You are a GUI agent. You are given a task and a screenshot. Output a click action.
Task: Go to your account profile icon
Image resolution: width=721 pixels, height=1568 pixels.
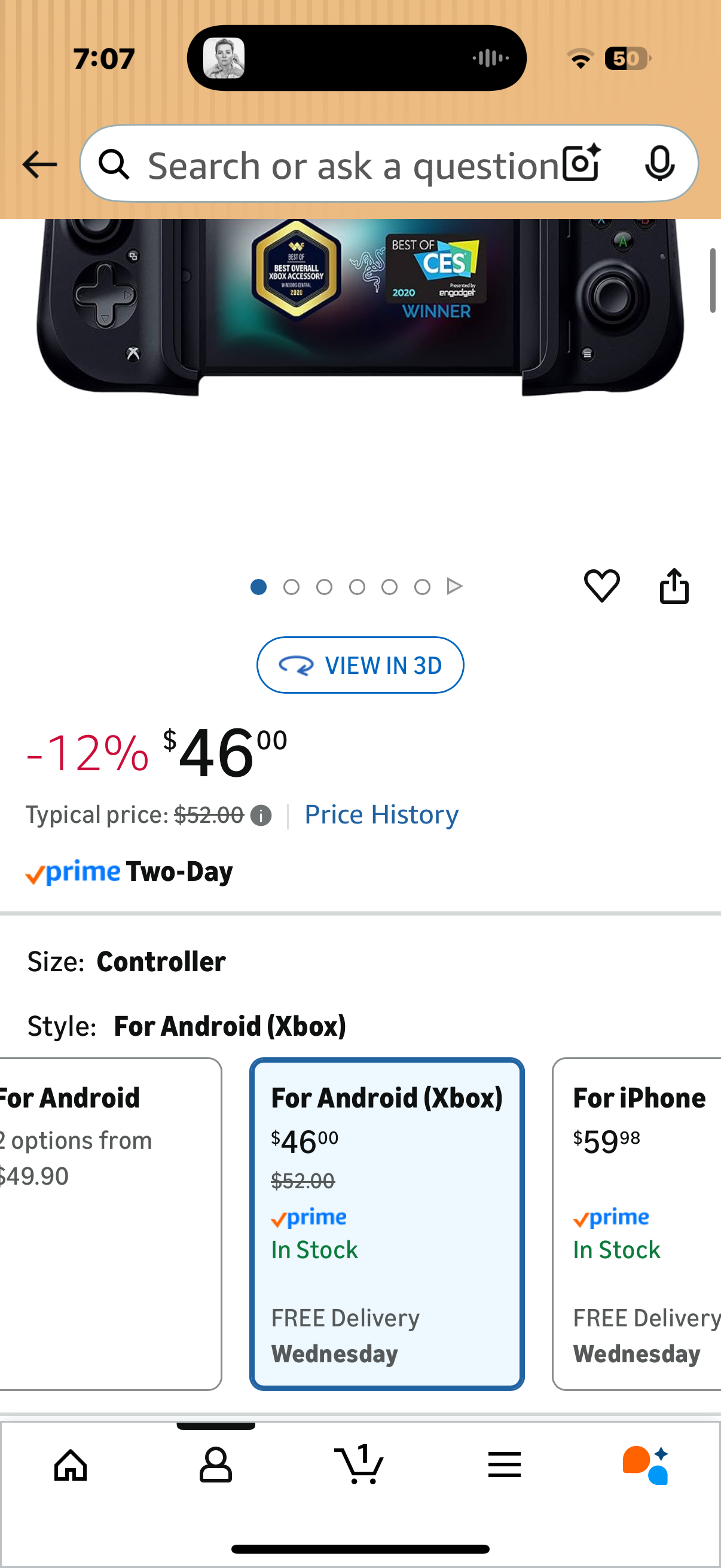point(215,1465)
